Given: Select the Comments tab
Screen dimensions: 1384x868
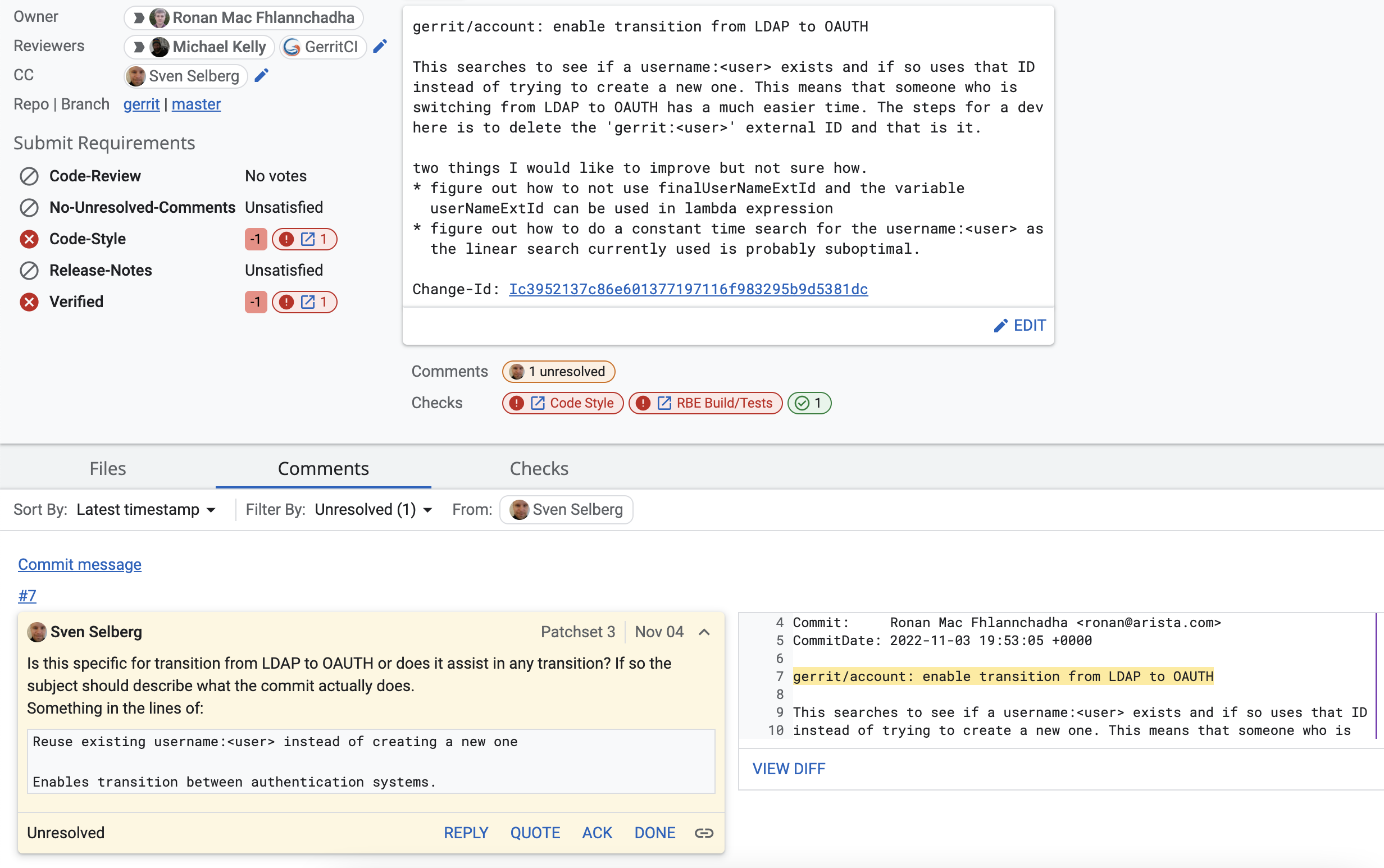Looking at the screenshot, I should (x=324, y=468).
